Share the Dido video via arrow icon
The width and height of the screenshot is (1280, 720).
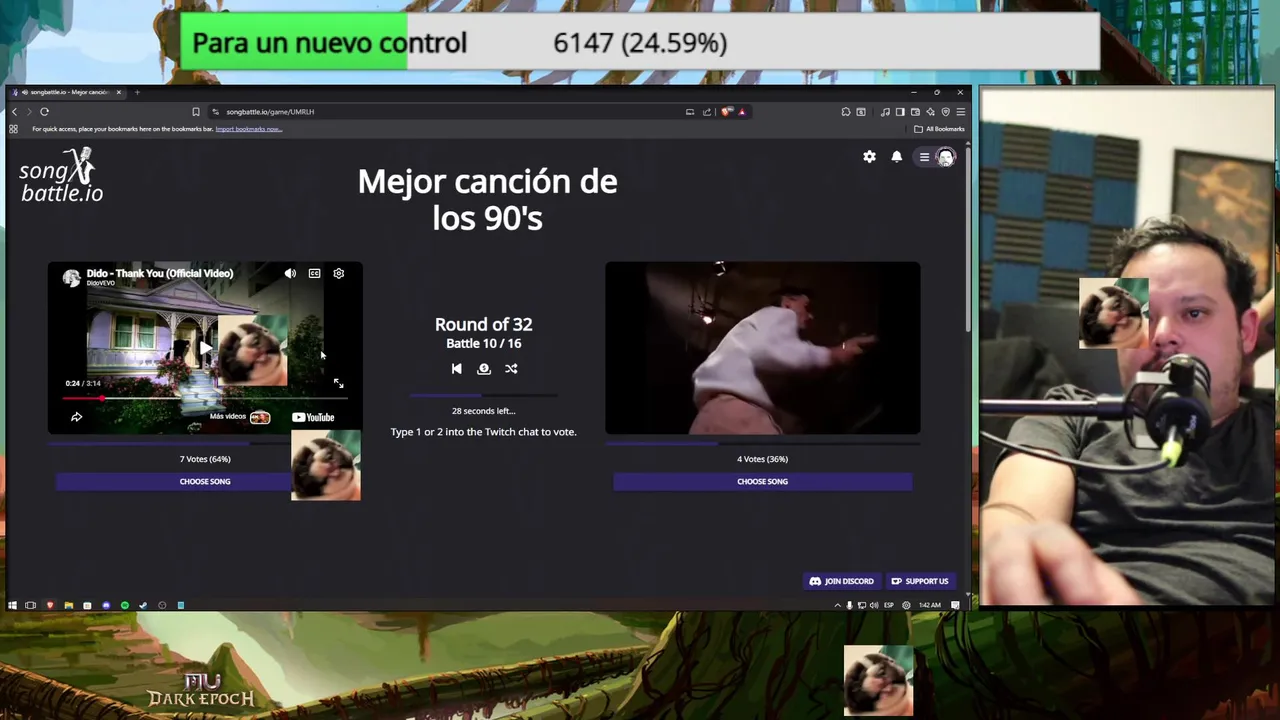pos(76,417)
